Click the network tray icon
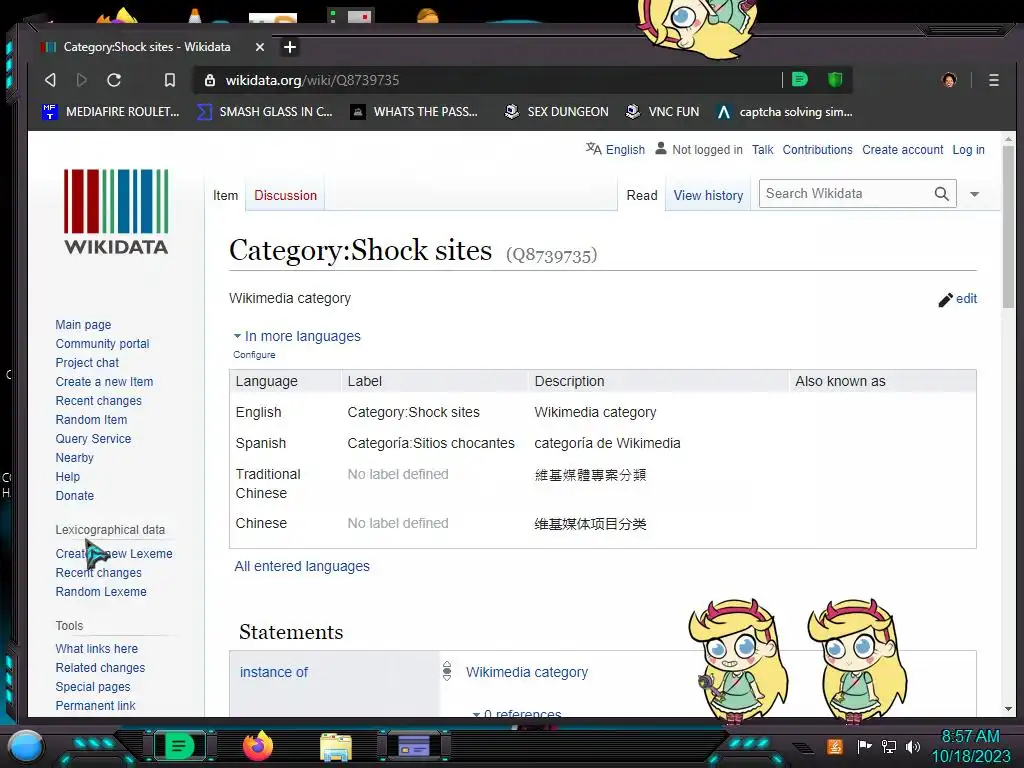This screenshot has width=1024, height=768. coord(888,746)
